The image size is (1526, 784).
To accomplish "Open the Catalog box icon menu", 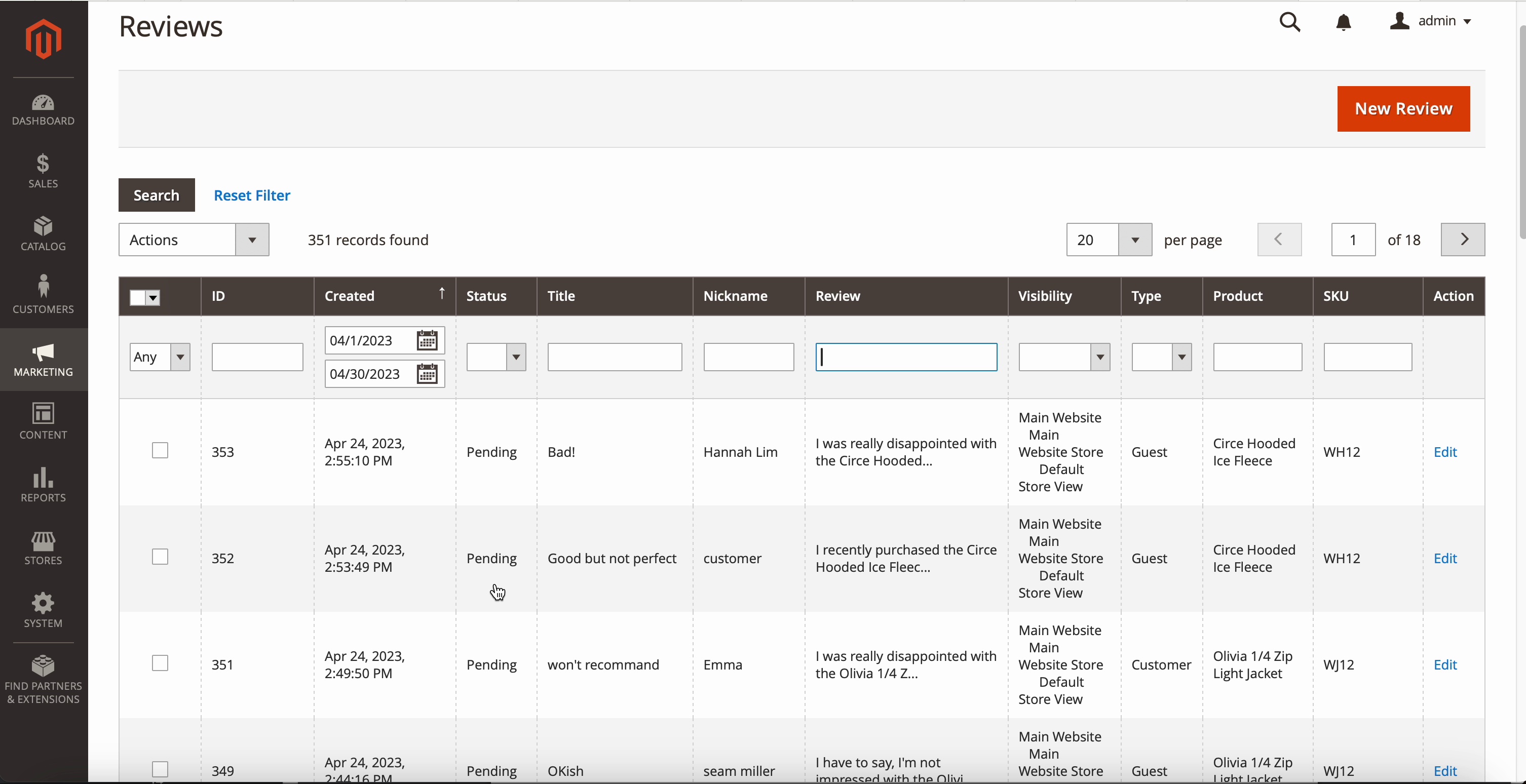I will click(43, 233).
